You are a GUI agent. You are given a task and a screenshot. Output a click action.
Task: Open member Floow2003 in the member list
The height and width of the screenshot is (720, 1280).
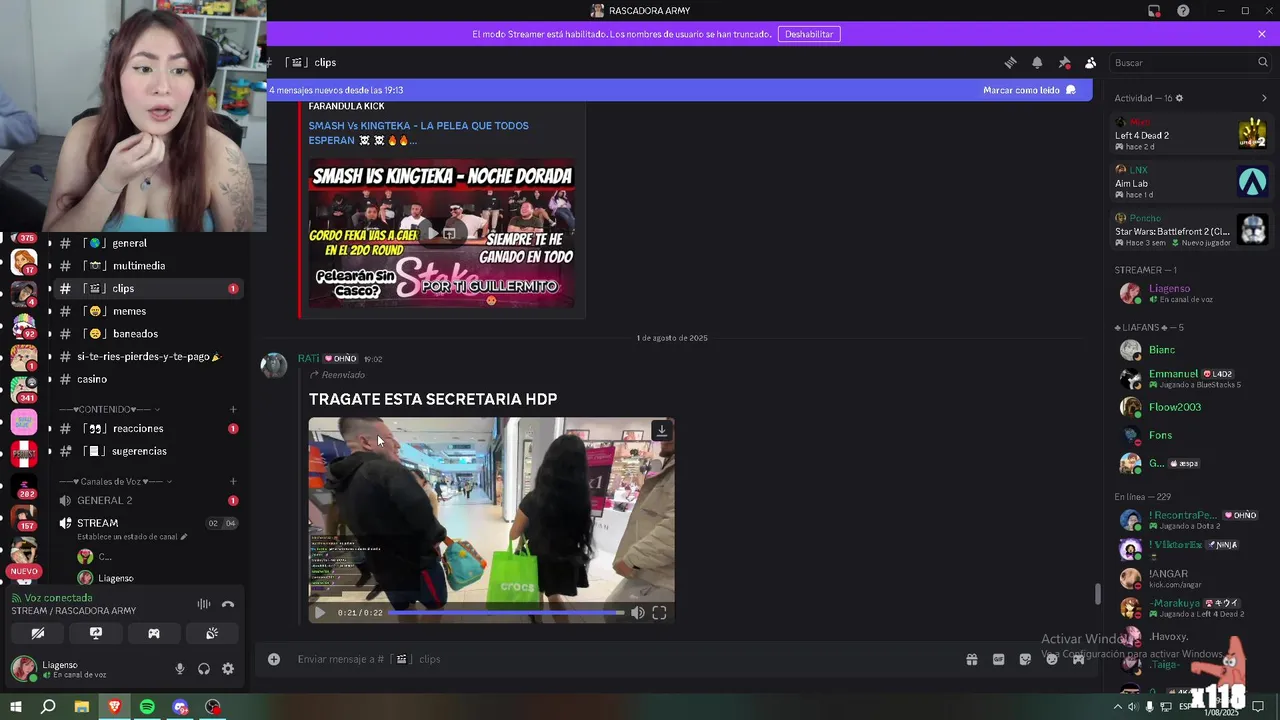[1191, 407]
